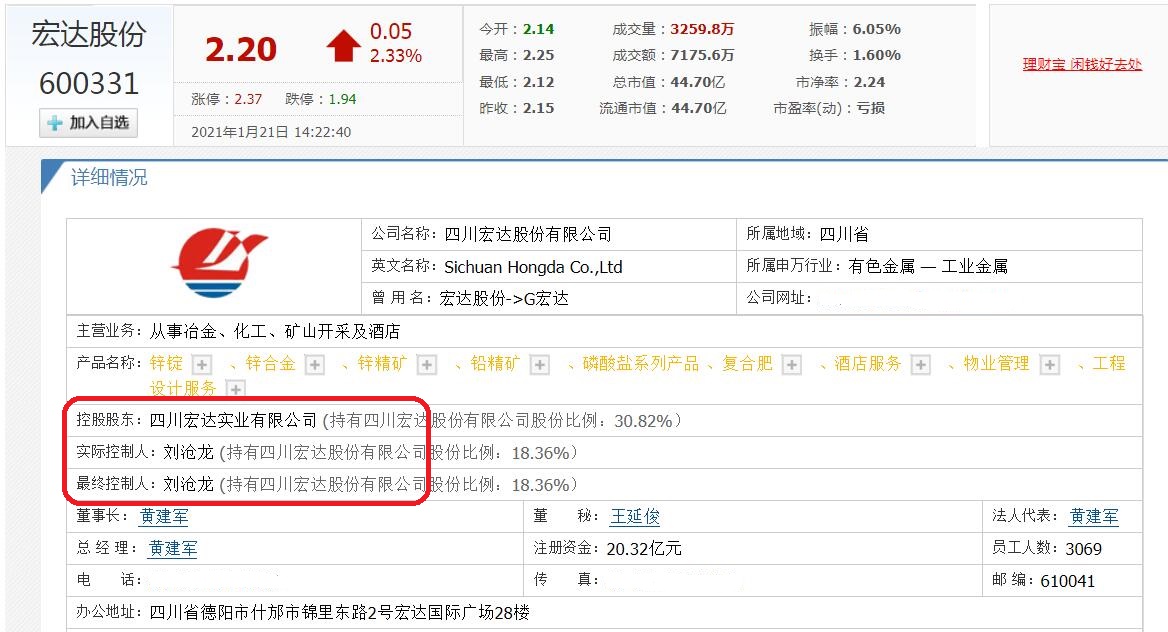The height and width of the screenshot is (632, 1168).
Task: Expand the plus icon next to 锌合金
Action: 315,364
